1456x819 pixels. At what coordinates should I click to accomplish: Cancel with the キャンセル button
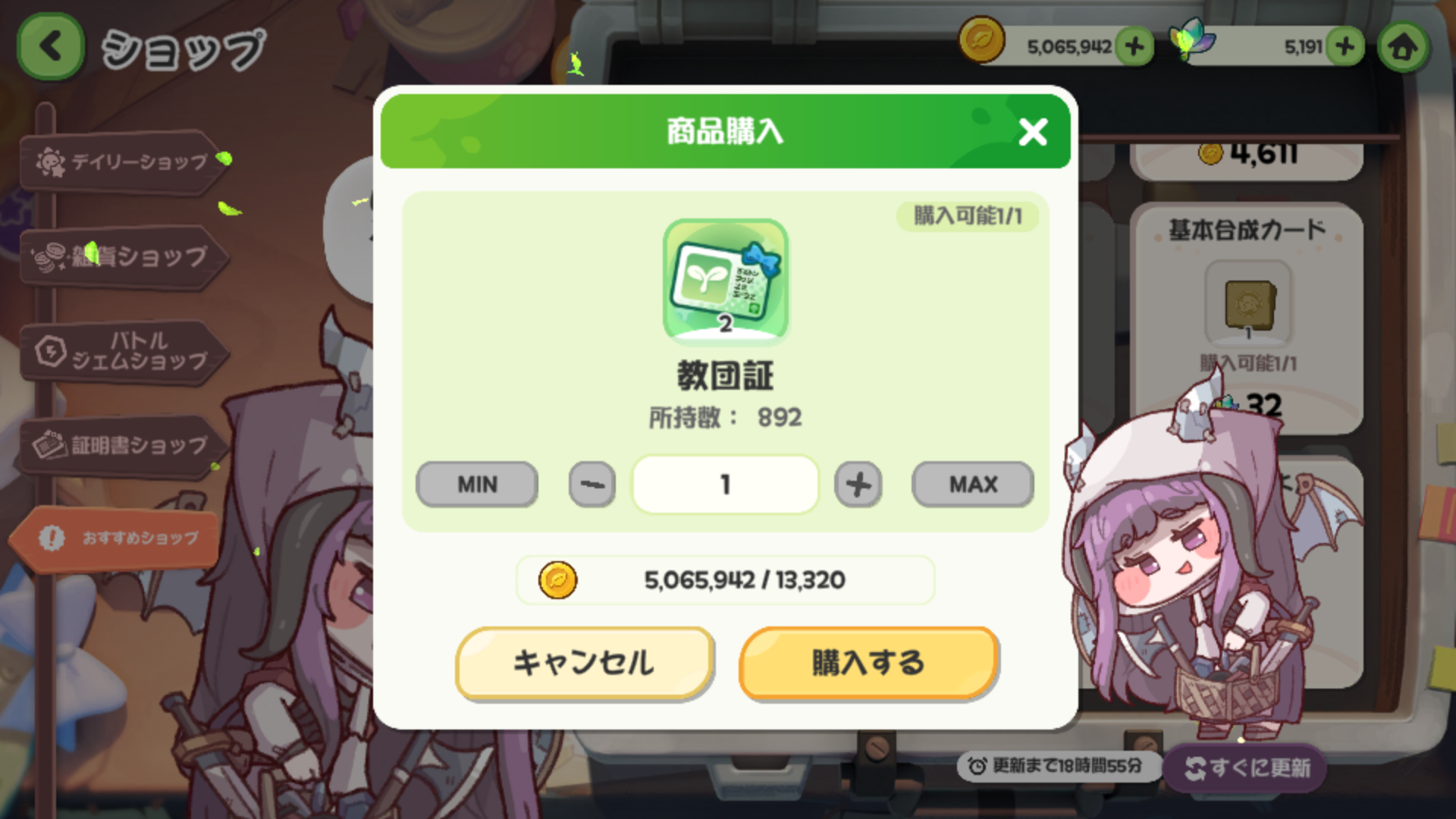pyautogui.click(x=584, y=663)
